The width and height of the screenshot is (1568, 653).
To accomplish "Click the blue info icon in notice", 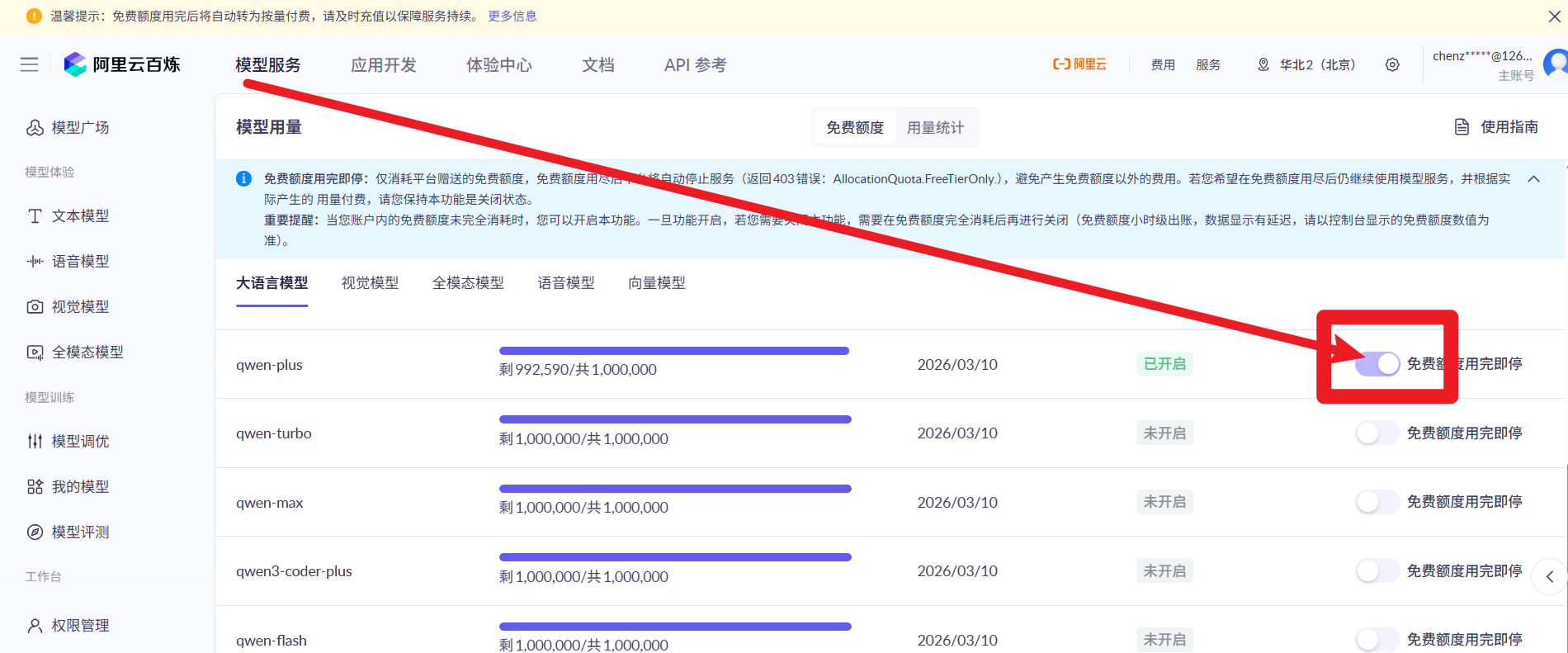I will 243,178.
